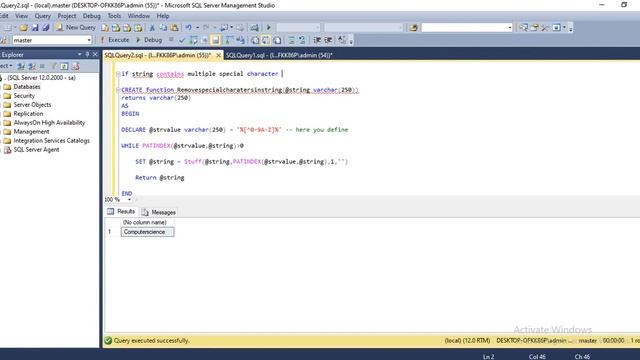The height and width of the screenshot is (360, 640).
Task: Collapse the first comment line outline
Action: pyautogui.click(x=118, y=74)
